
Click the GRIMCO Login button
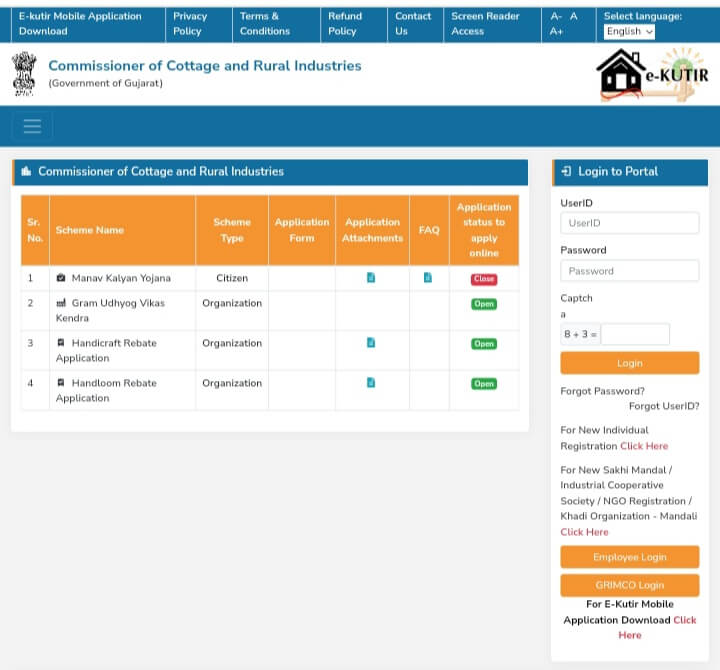pos(630,585)
